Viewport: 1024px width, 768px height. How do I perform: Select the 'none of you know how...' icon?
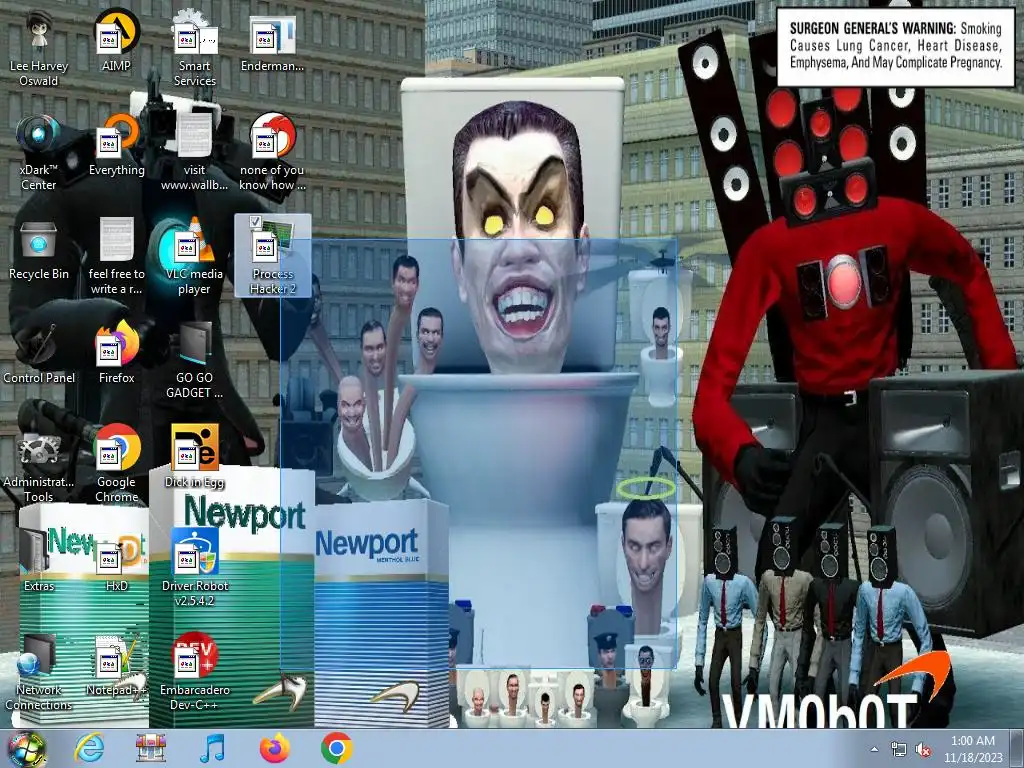[x=272, y=152]
